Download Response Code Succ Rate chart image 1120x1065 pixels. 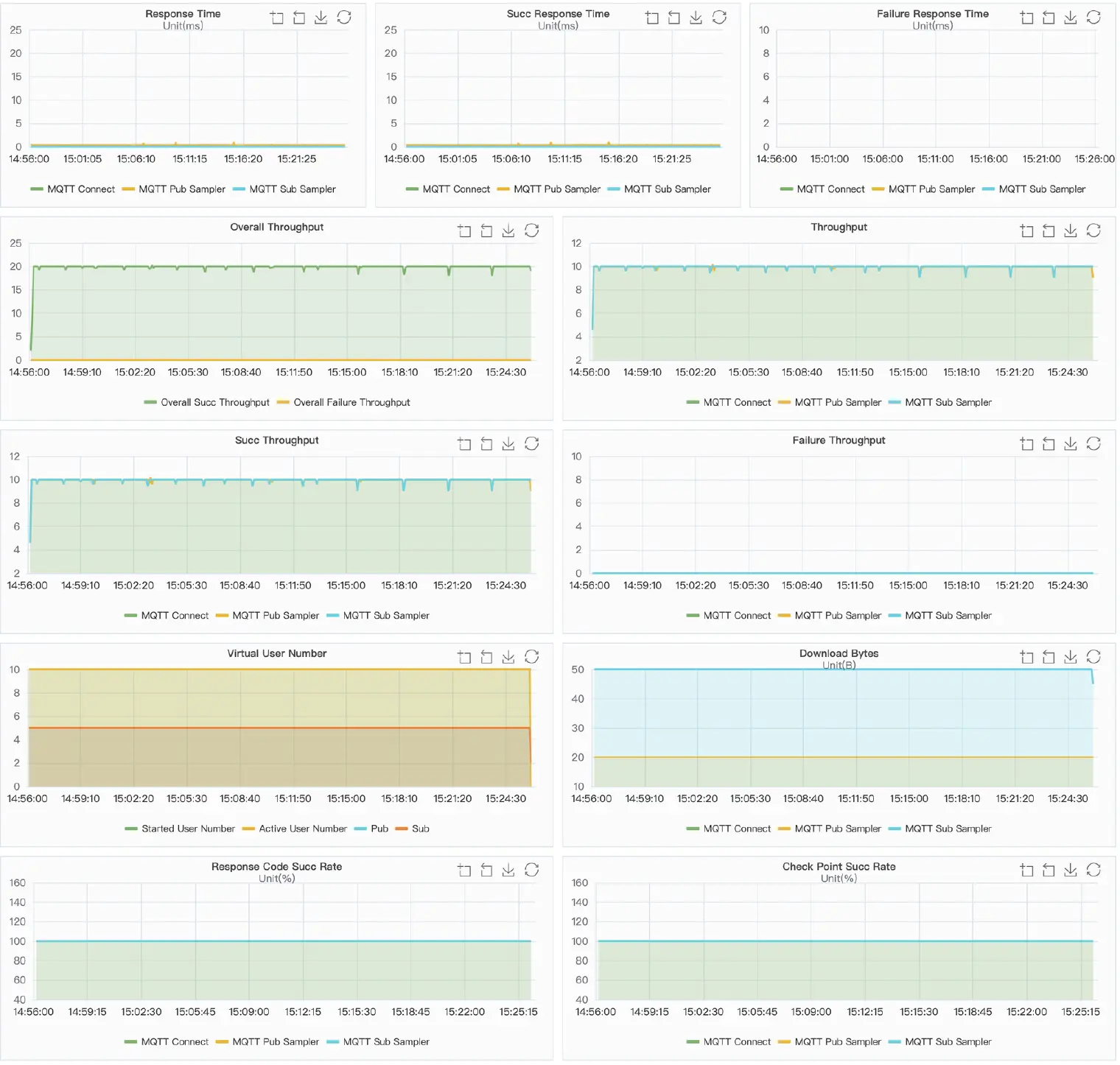[508, 871]
